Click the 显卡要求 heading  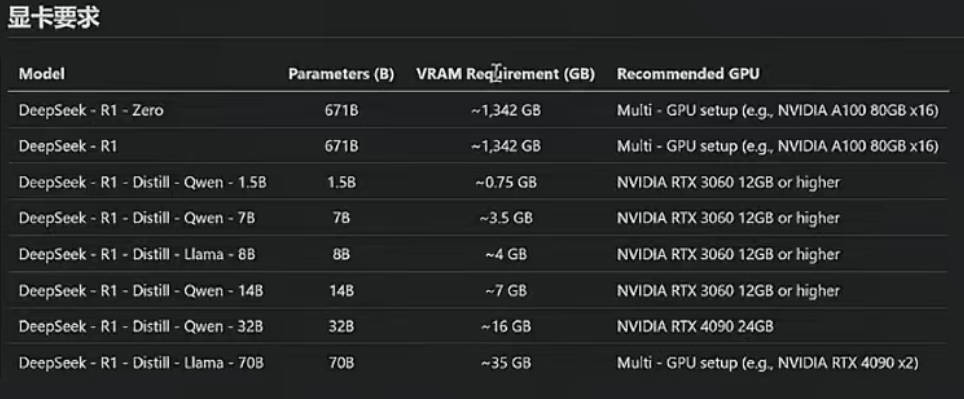(53, 18)
